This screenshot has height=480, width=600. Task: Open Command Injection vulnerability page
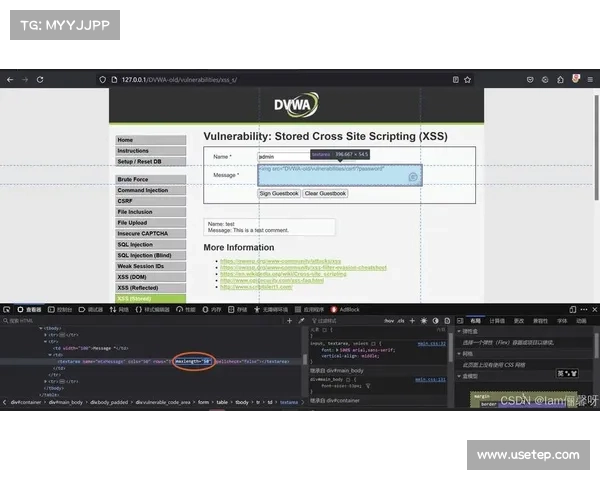click(151, 190)
